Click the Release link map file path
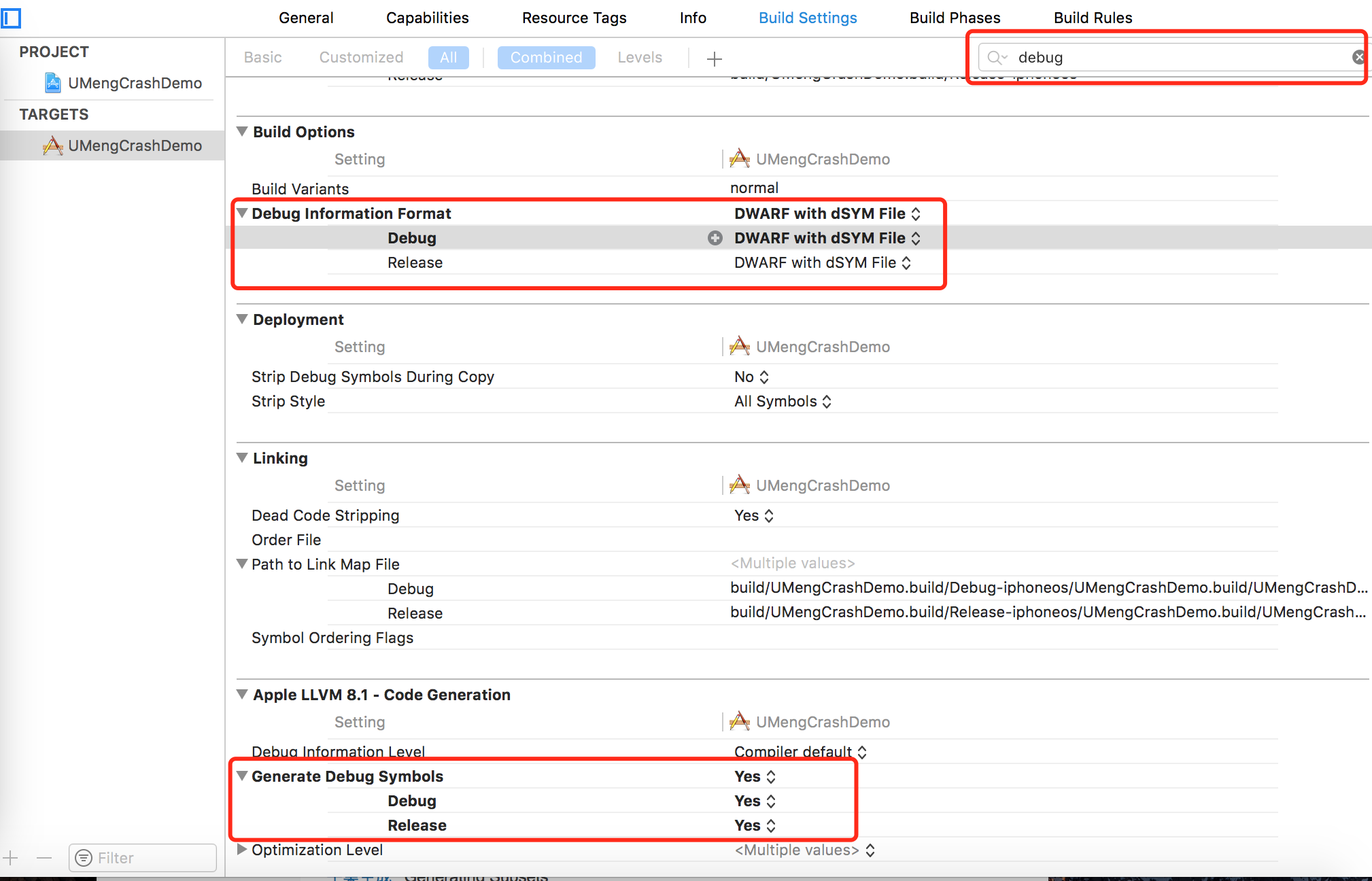 (x=1048, y=612)
